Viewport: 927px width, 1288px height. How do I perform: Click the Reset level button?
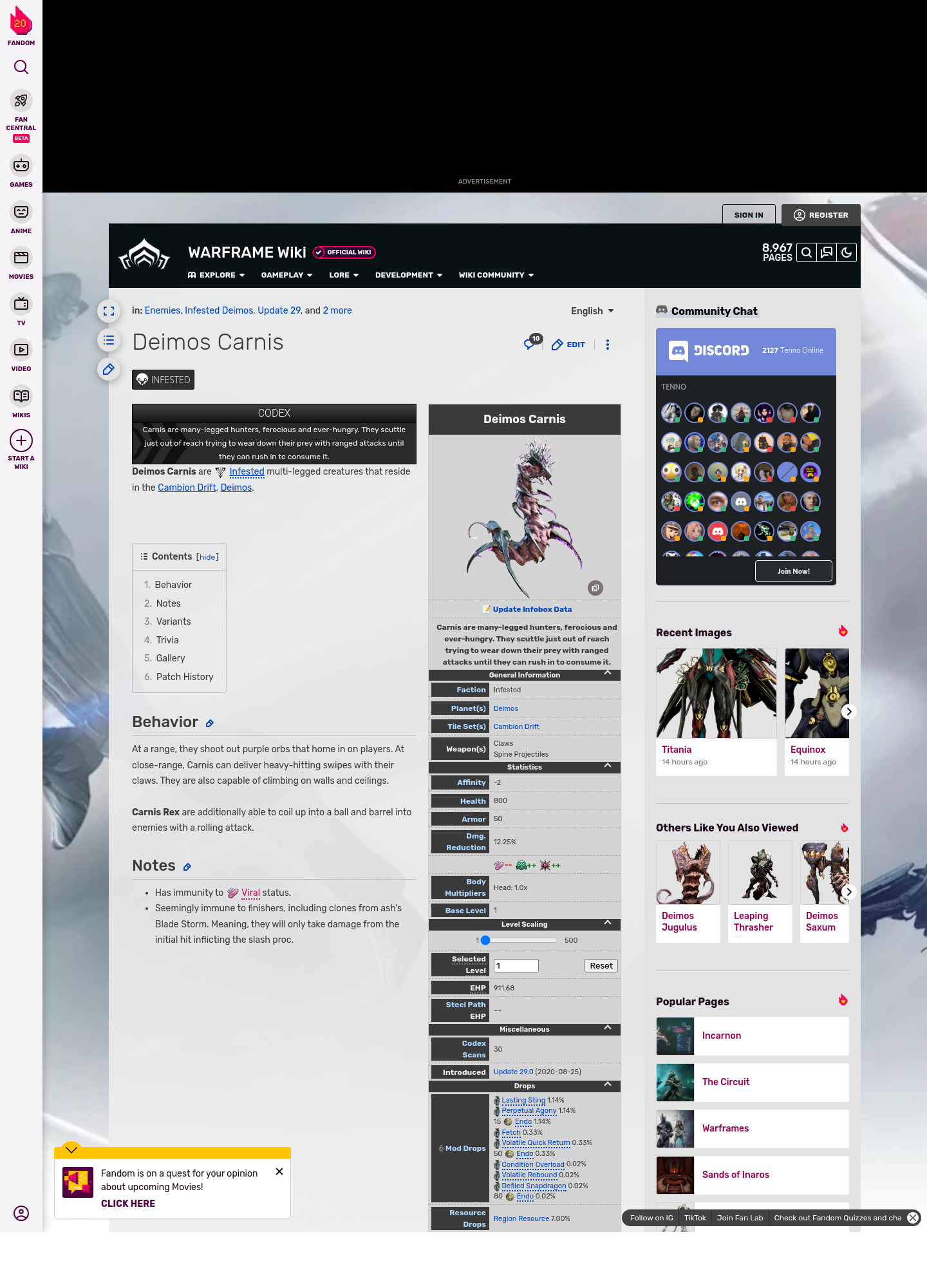click(601, 965)
